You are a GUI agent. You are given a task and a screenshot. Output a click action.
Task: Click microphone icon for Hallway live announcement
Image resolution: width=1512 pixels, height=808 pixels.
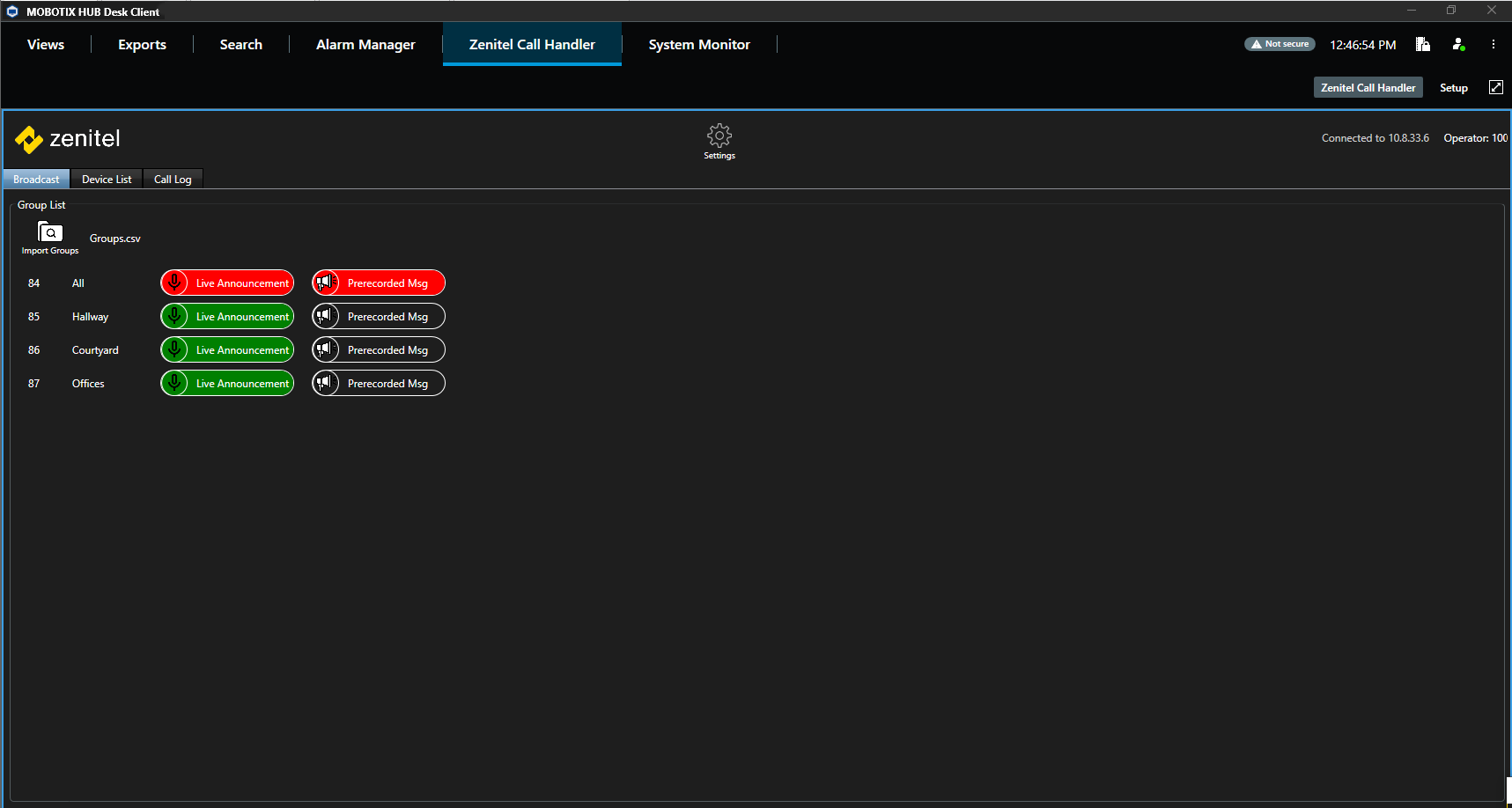tap(175, 317)
